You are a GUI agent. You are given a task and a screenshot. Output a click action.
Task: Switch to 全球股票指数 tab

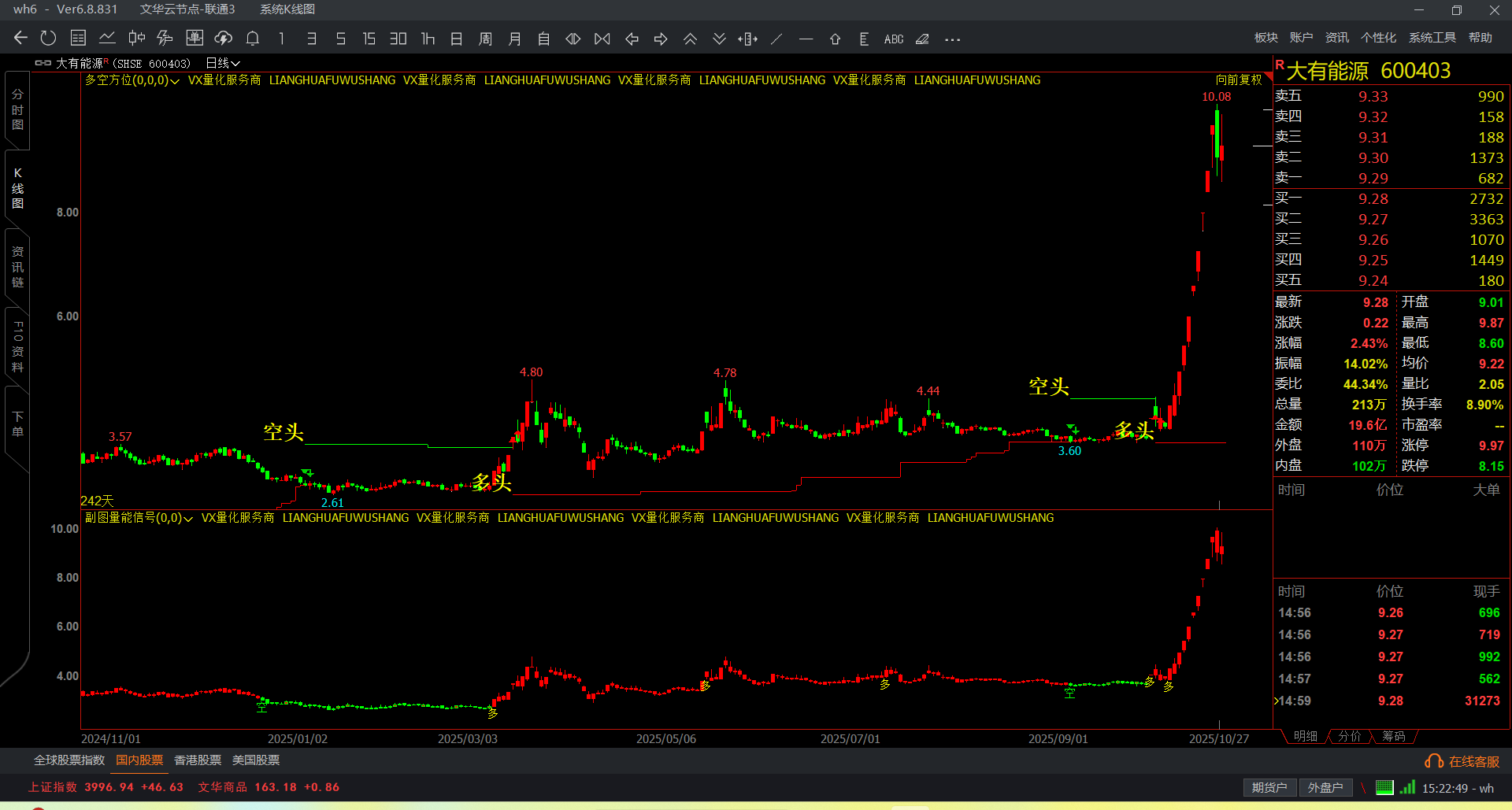click(x=69, y=760)
